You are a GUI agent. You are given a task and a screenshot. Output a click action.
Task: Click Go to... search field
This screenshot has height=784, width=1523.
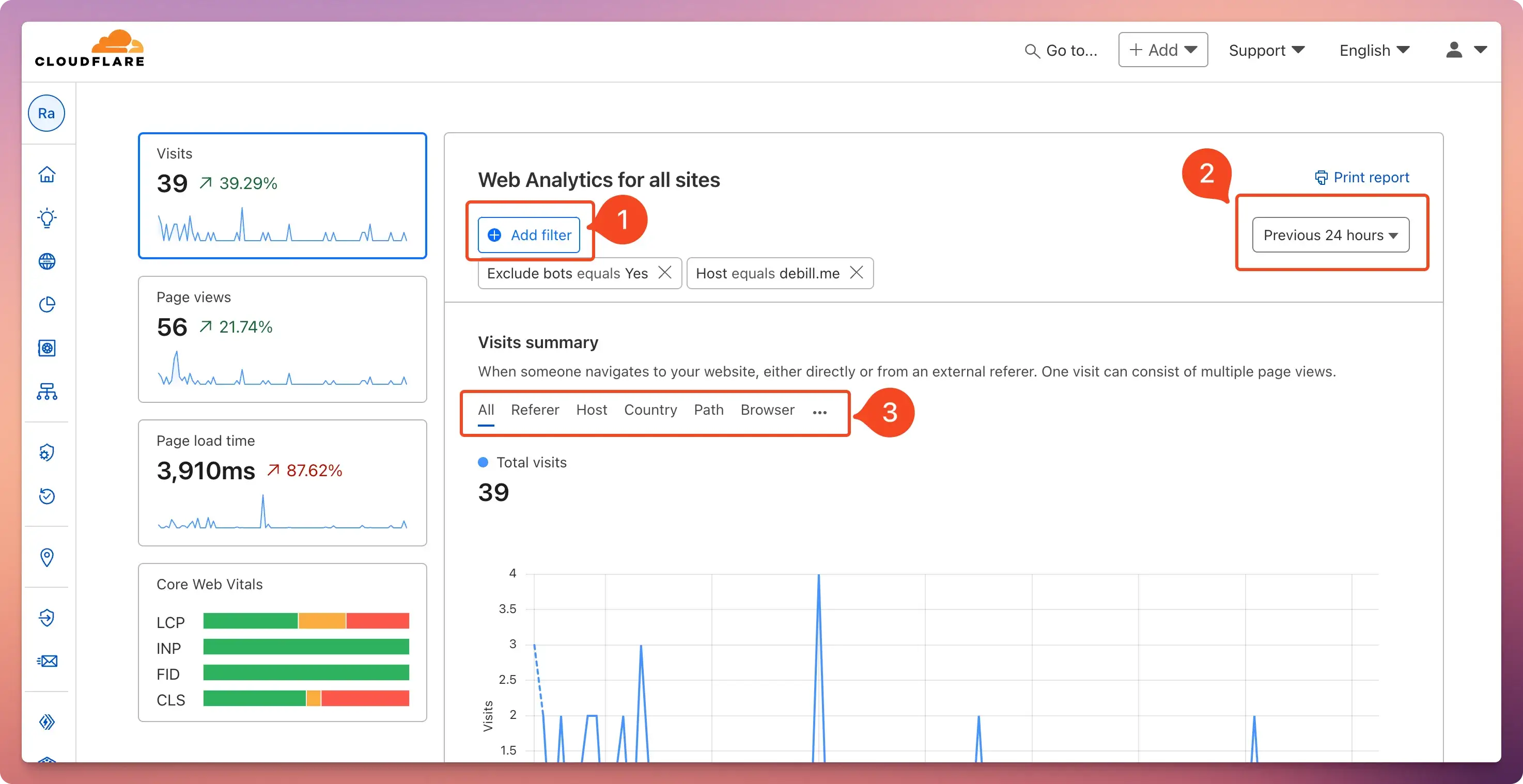[x=1061, y=51]
